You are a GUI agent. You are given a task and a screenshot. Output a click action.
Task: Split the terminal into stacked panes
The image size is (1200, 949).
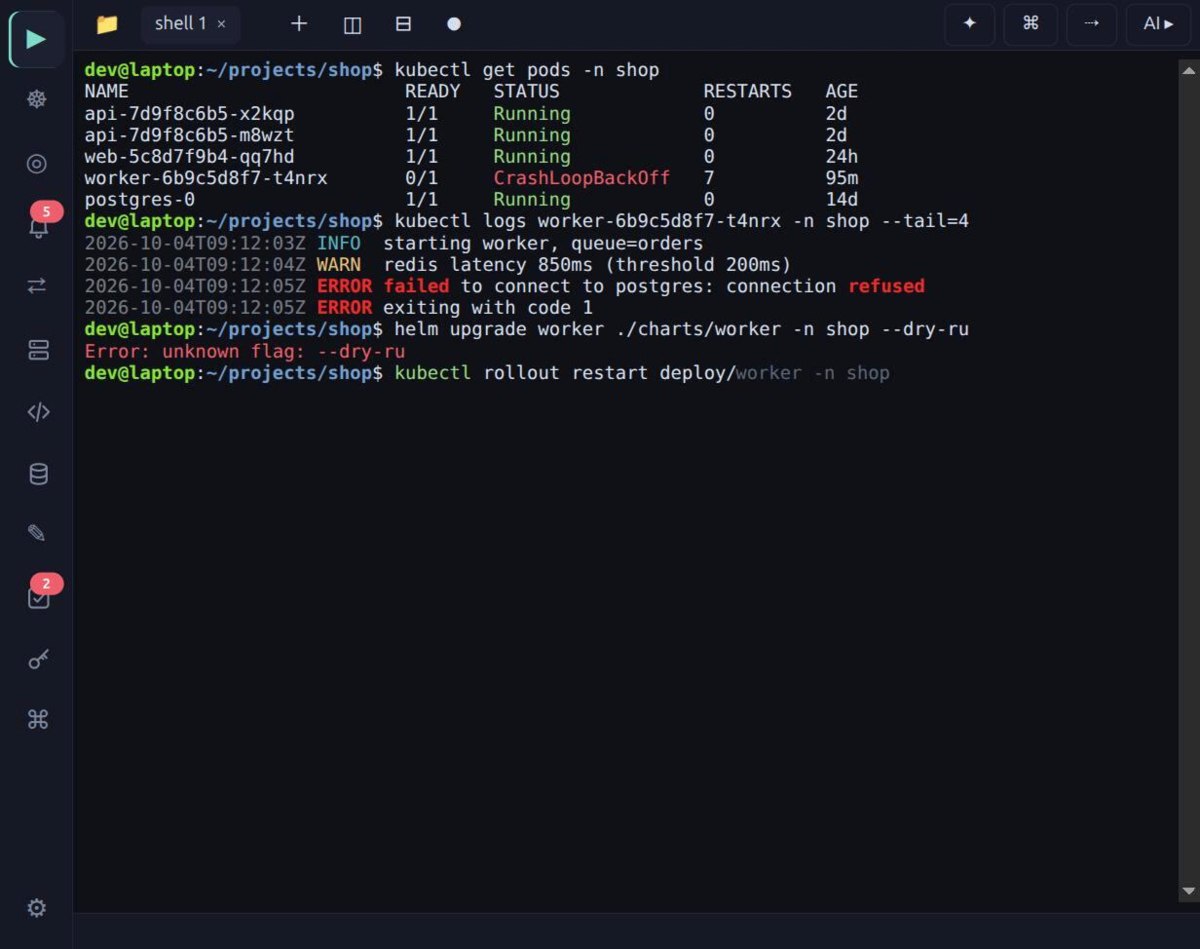pos(404,24)
